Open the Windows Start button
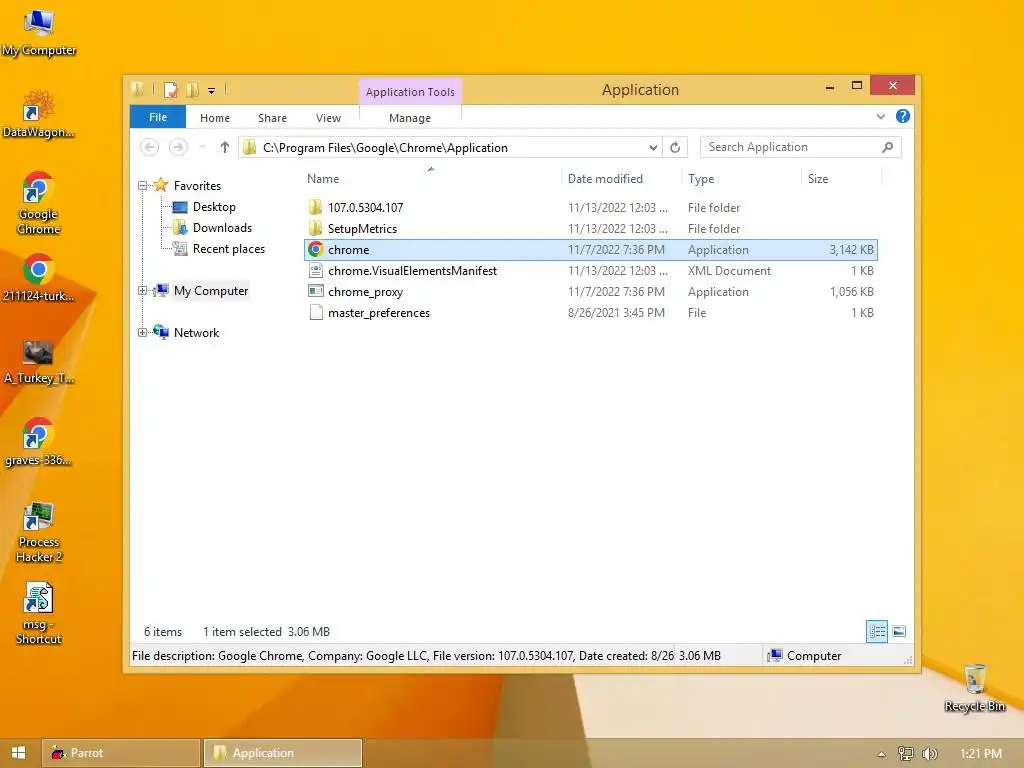This screenshot has height=768, width=1024. (x=18, y=752)
